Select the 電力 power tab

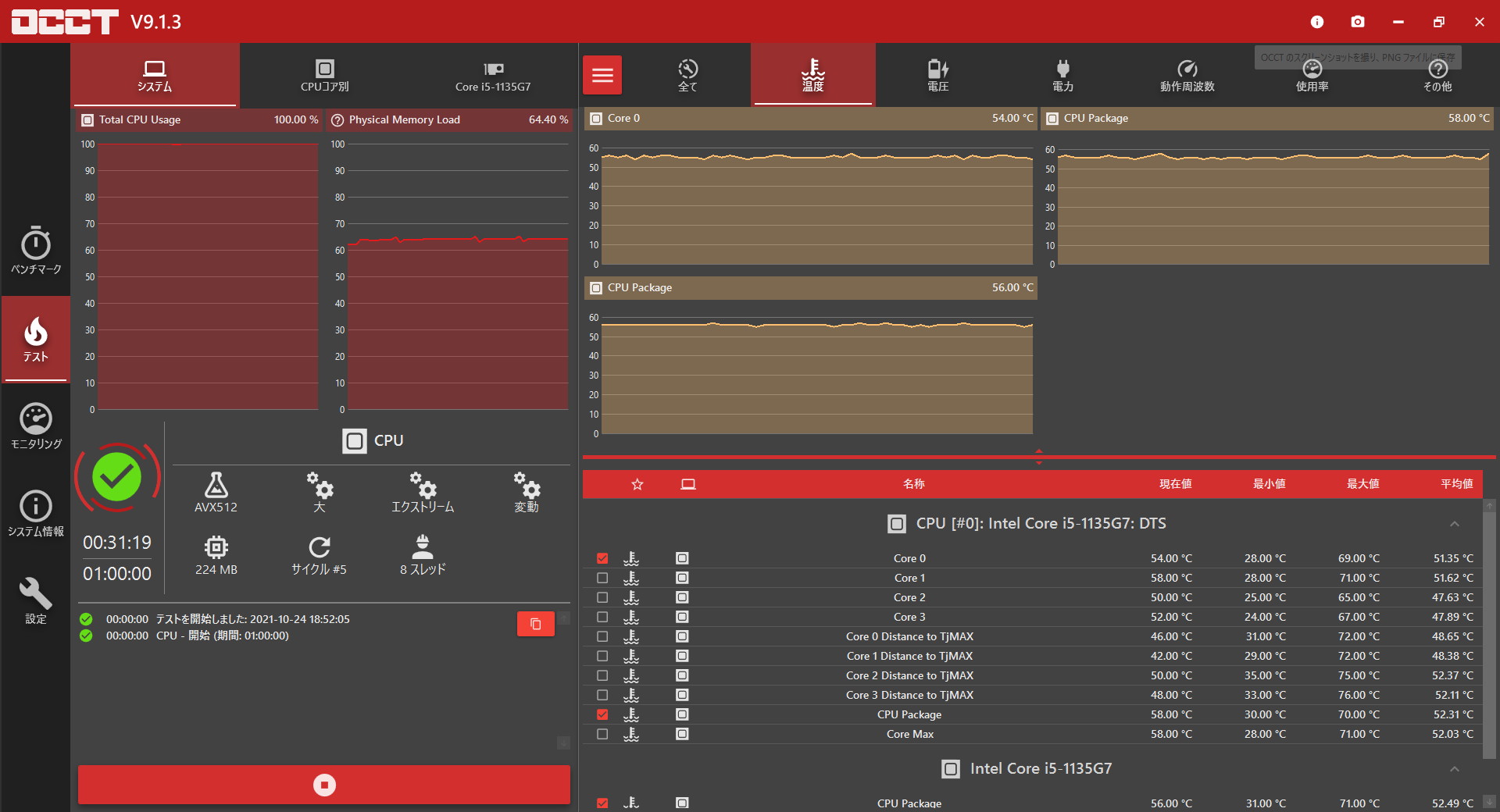tap(1063, 75)
